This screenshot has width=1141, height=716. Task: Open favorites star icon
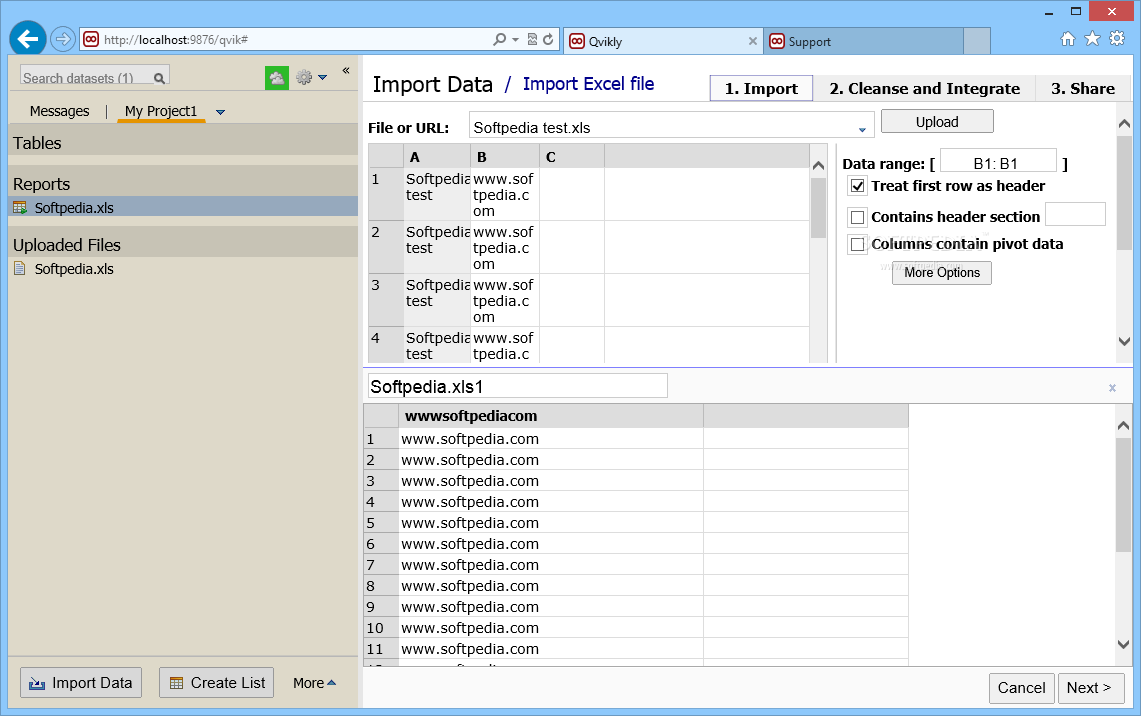pos(1092,39)
